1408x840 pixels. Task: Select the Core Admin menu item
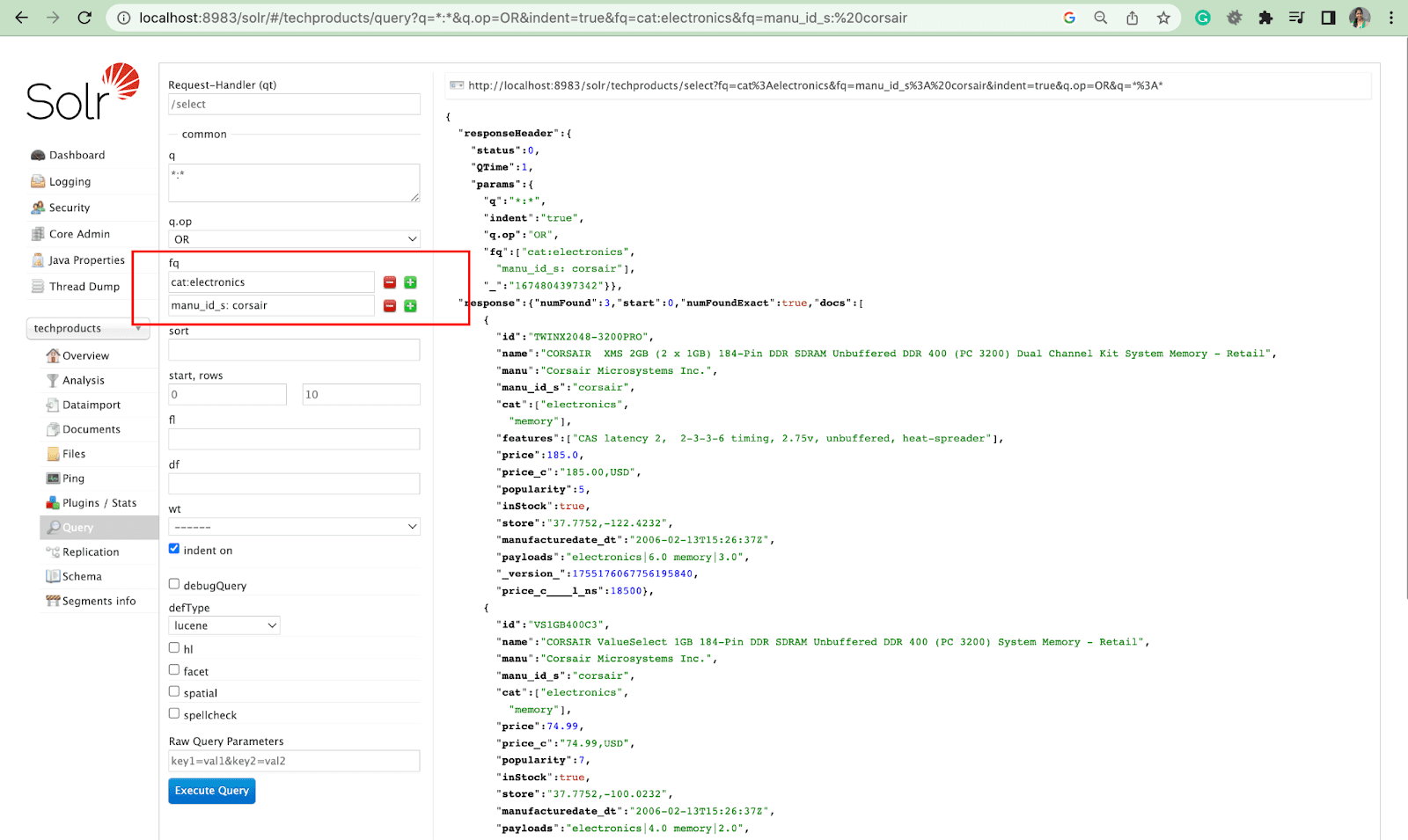tap(79, 234)
